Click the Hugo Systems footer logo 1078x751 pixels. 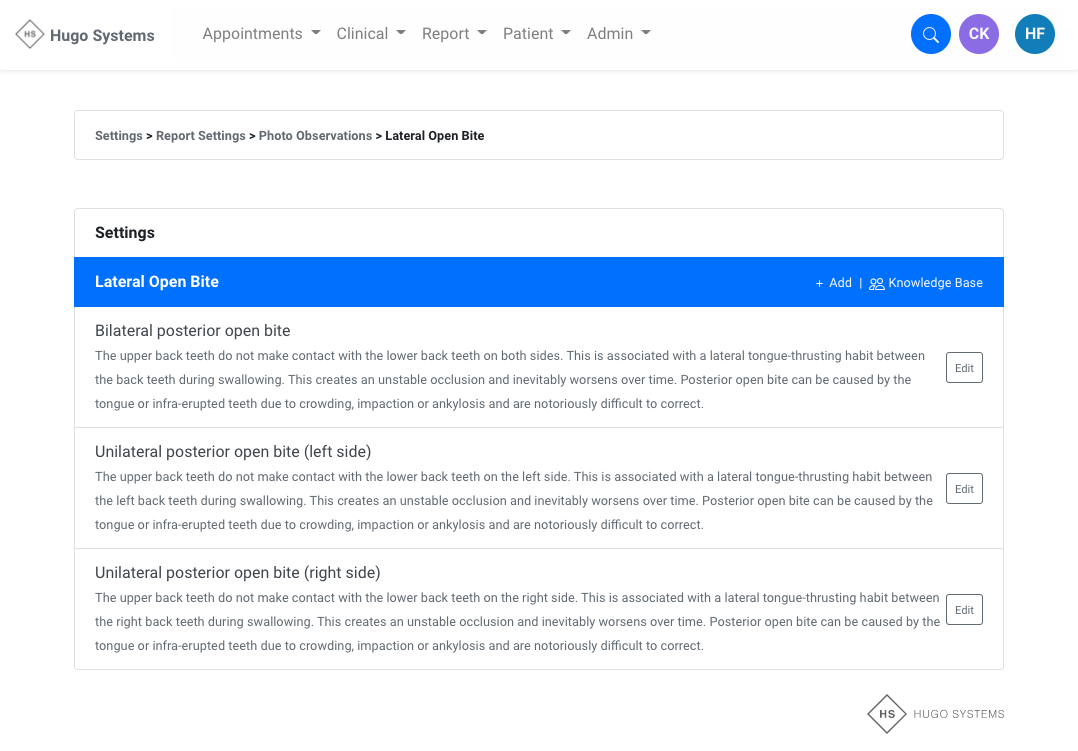point(935,714)
